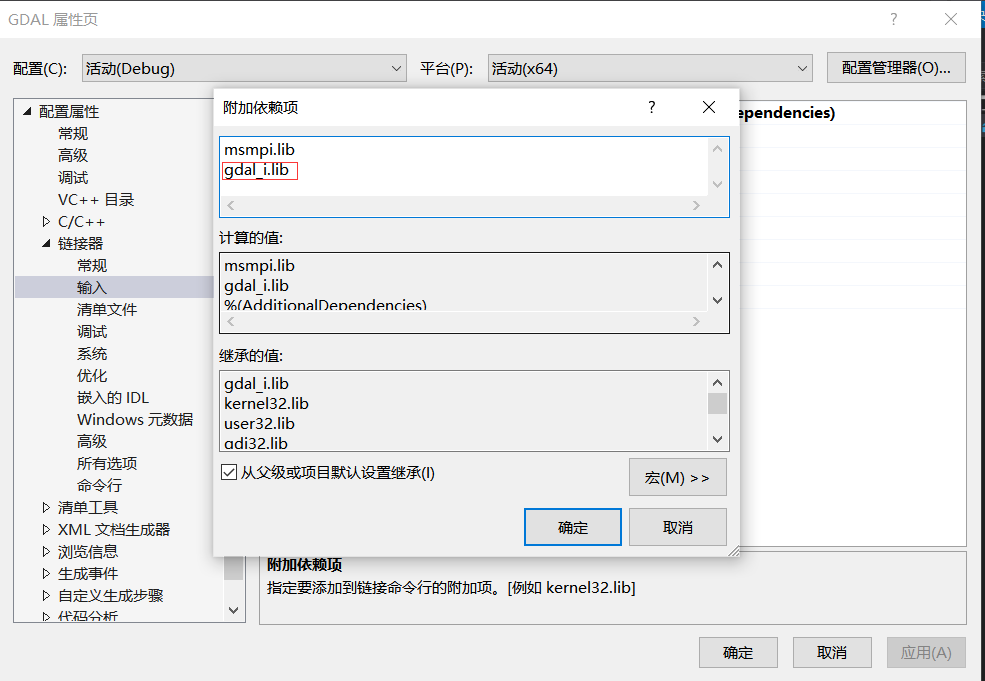Screen dimensions: 985x681
Task: Open the 配置管理器 configuration manager
Action: coord(895,67)
